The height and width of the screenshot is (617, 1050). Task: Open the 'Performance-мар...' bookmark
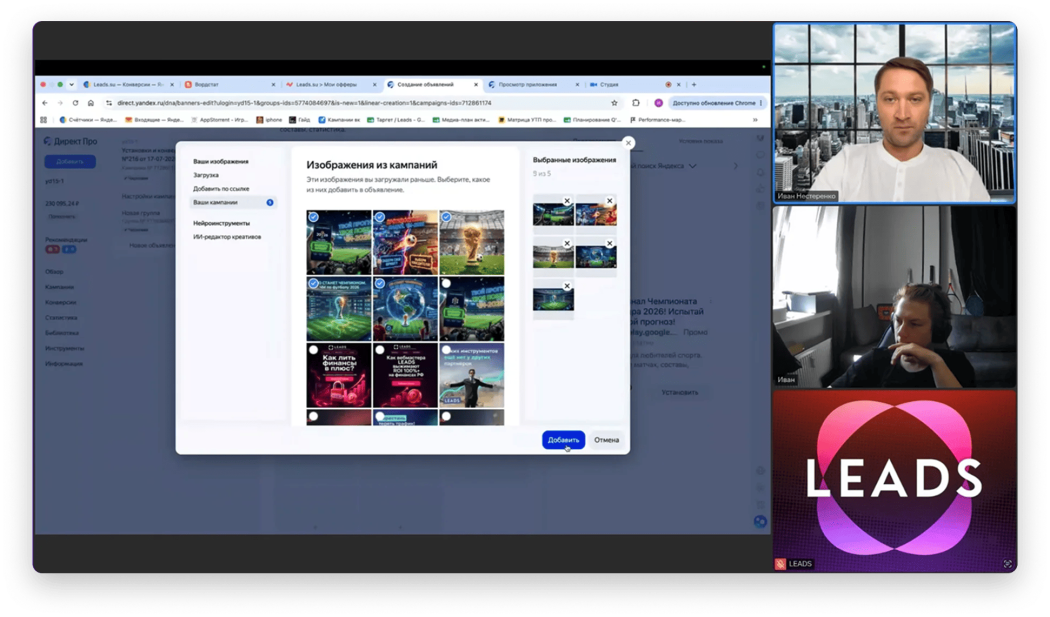pyautogui.click(x=657, y=120)
